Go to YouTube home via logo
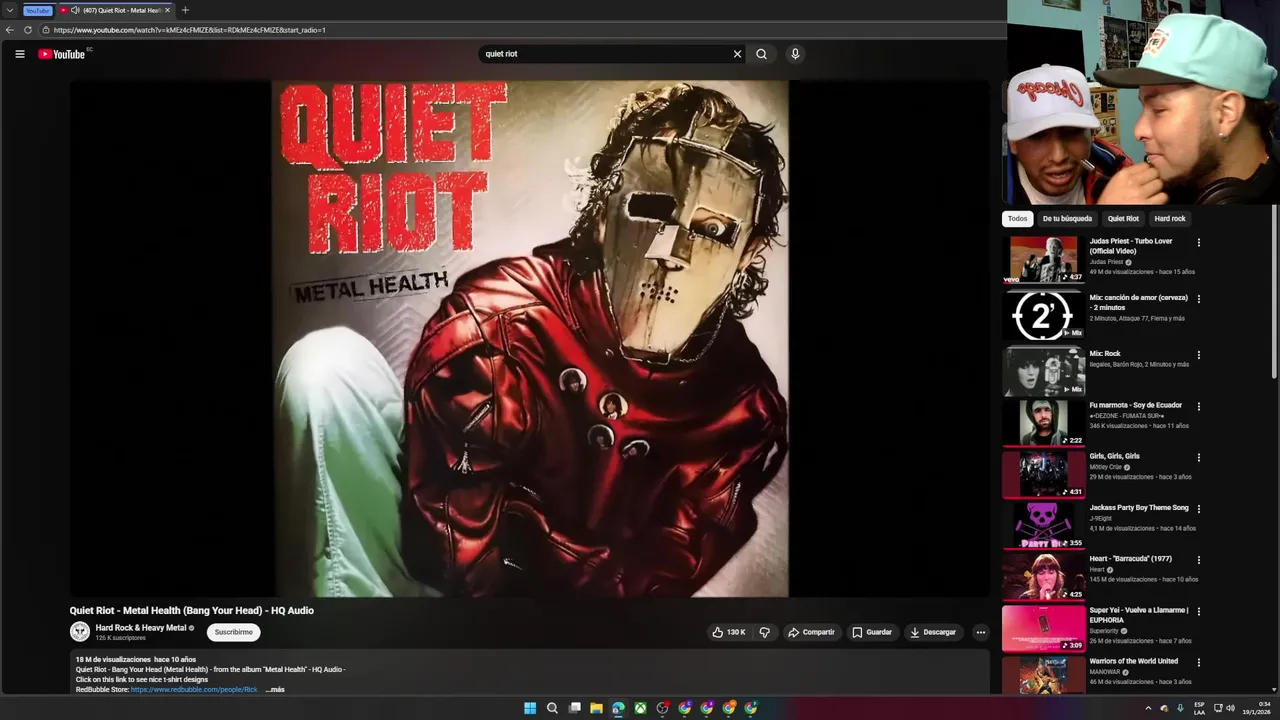The height and width of the screenshot is (720, 1280). (x=62, y=54)
